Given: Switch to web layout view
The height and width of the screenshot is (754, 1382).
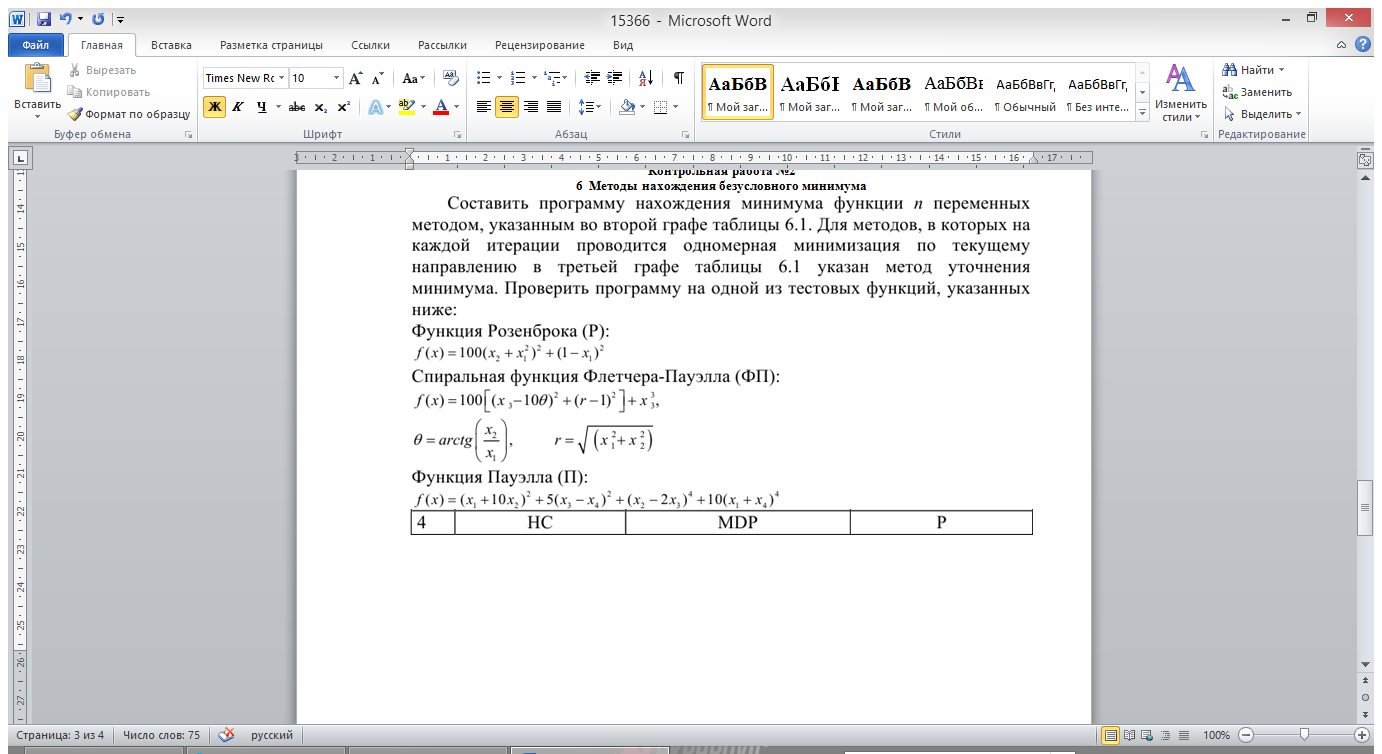Looking at the screenshot, I should 1146,735.
